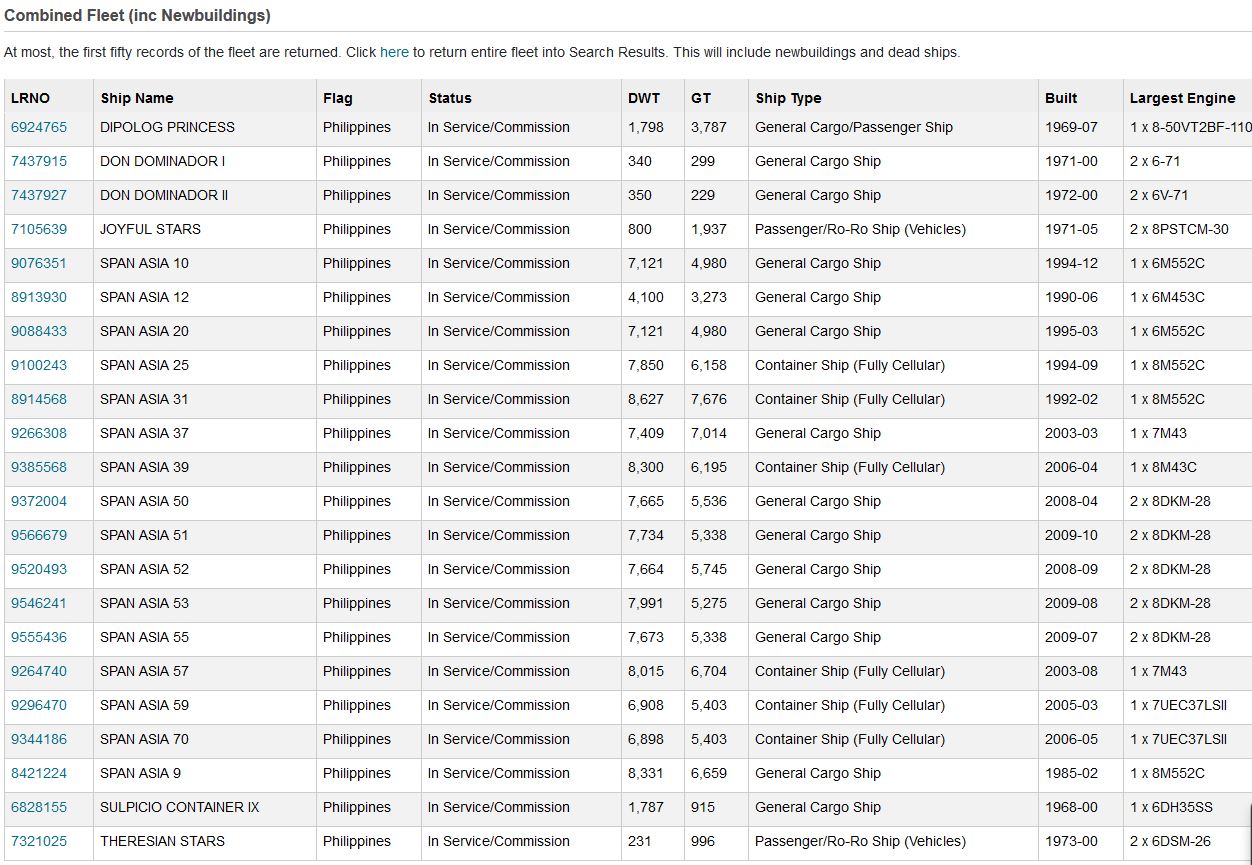
Task: Click the DWT column header
Action: (x=644, y=98)
